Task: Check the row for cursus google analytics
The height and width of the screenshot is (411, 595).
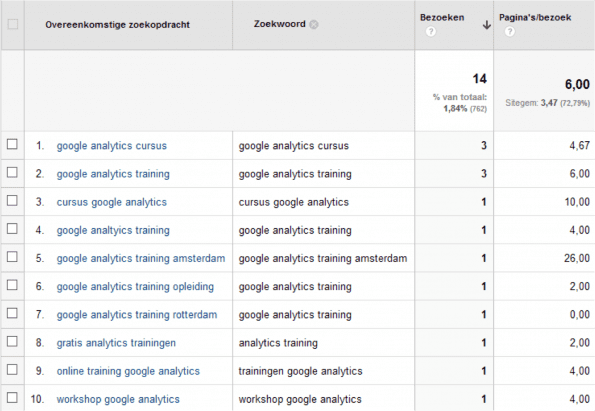Action: pos(12,200)
